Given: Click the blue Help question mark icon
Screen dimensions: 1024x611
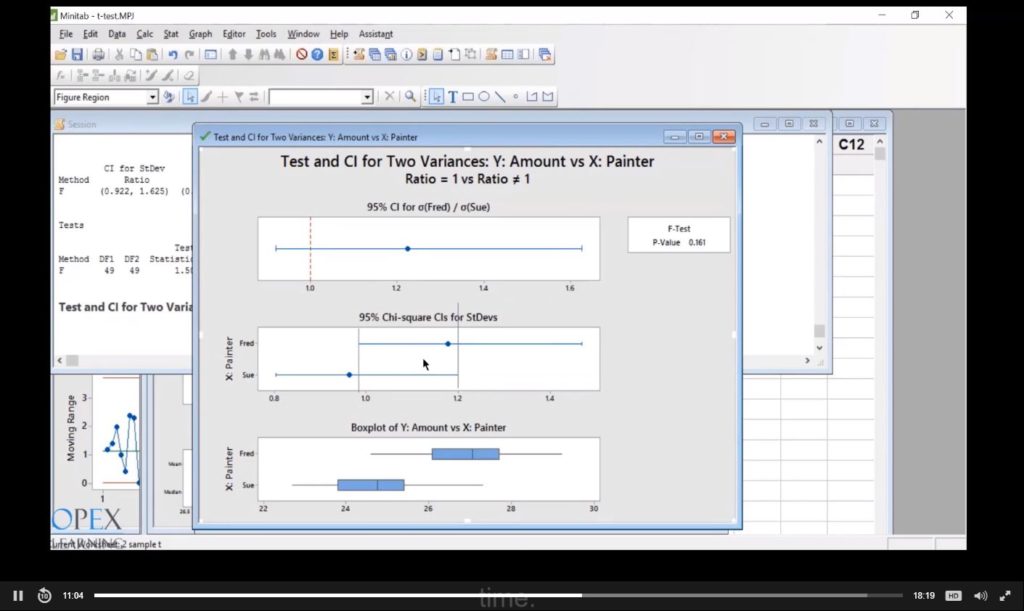Looking at the screenshot, I should coord(317,55).
